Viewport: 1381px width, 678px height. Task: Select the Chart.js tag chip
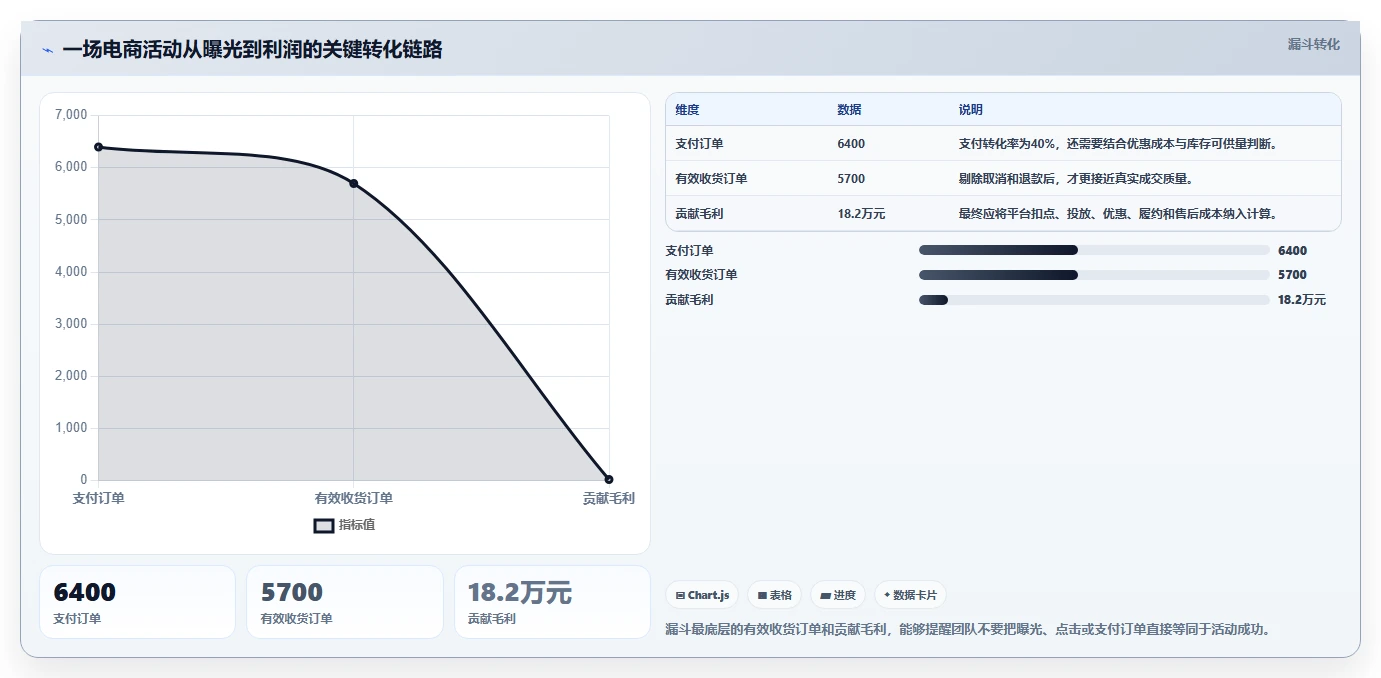point(702,595)
